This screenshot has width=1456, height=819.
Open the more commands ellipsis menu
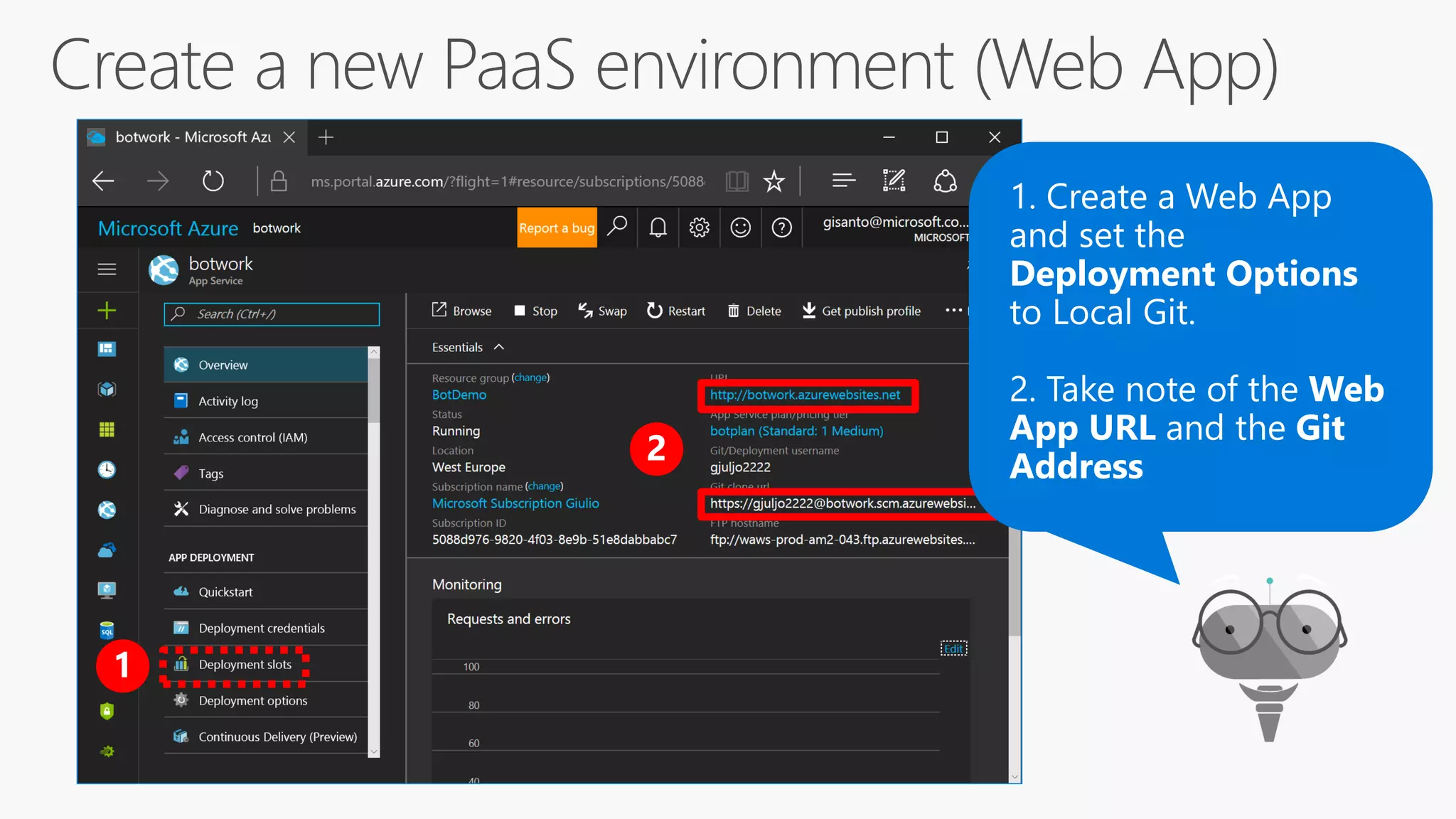pos(953,310)
